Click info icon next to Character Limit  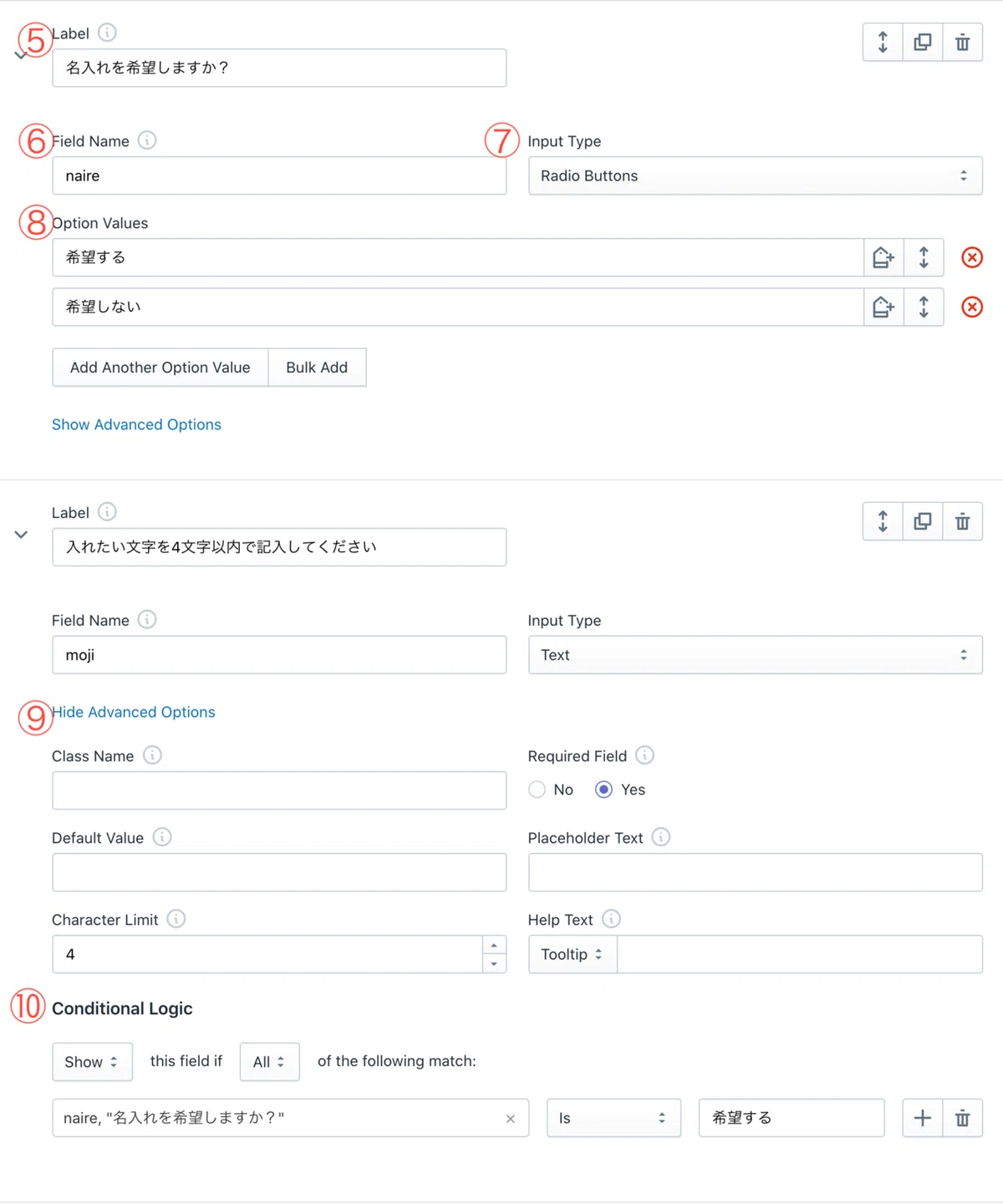tap(176, 919)
